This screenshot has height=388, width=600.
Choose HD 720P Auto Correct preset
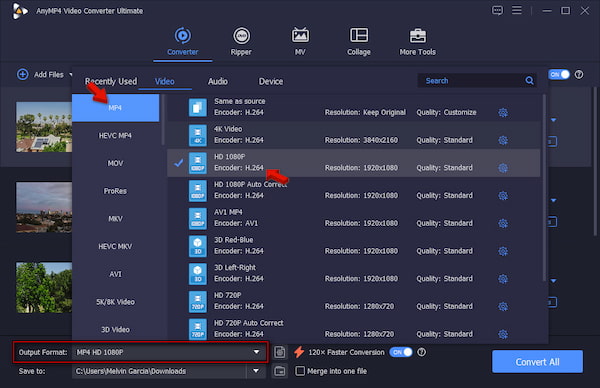(x=354, y=329)
